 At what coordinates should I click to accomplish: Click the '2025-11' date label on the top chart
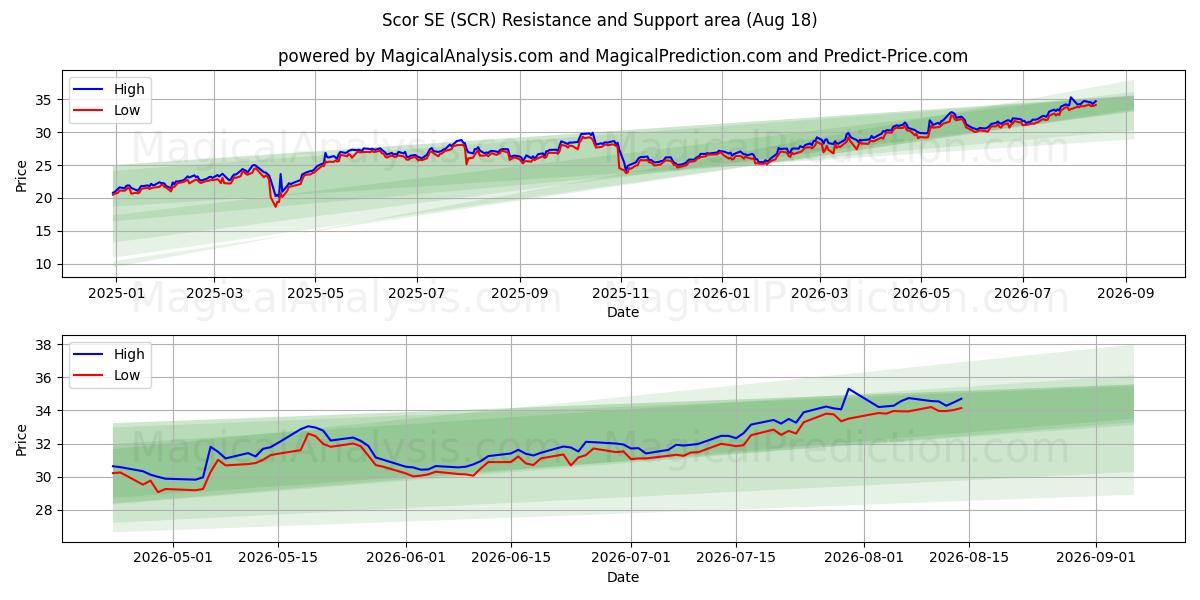click(620, 293)
